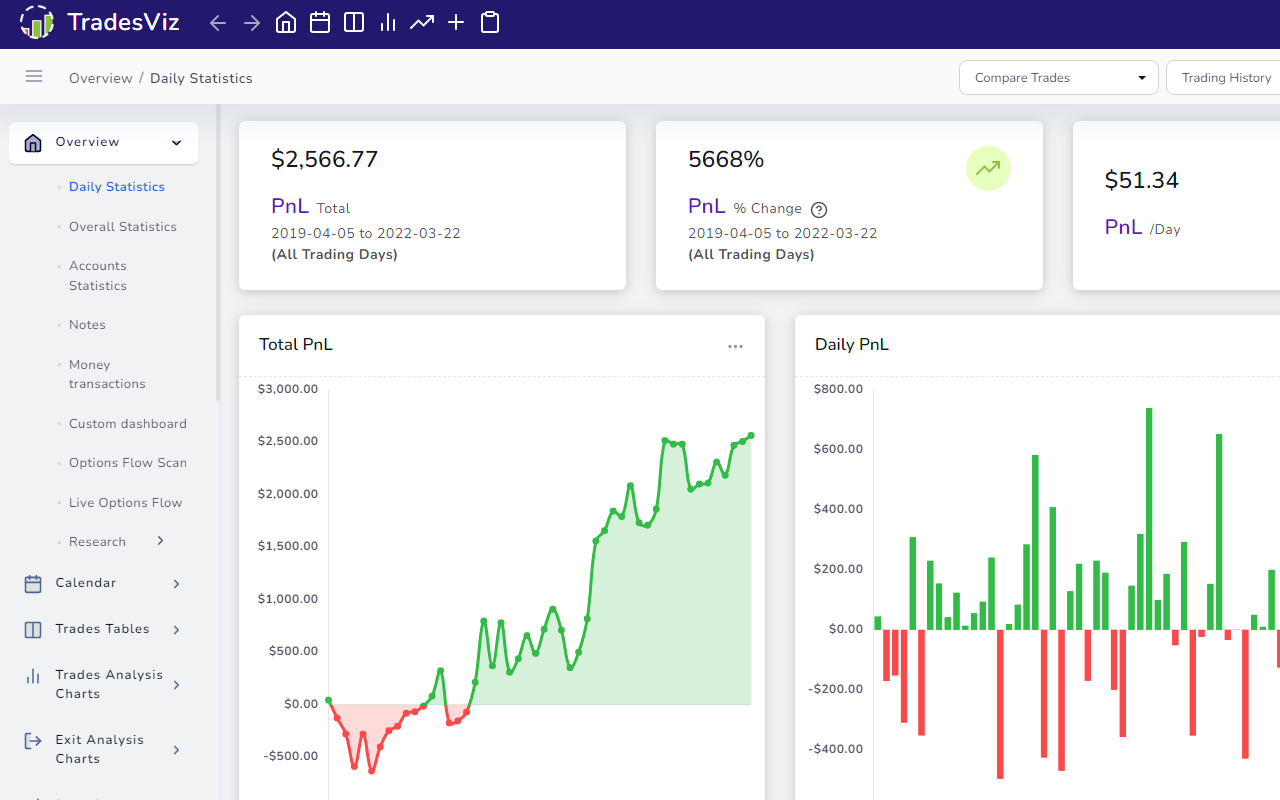Open the clipboard icon in the toolbar
Viewport: 1280px width, 800px height.
[x=490, y=22]
